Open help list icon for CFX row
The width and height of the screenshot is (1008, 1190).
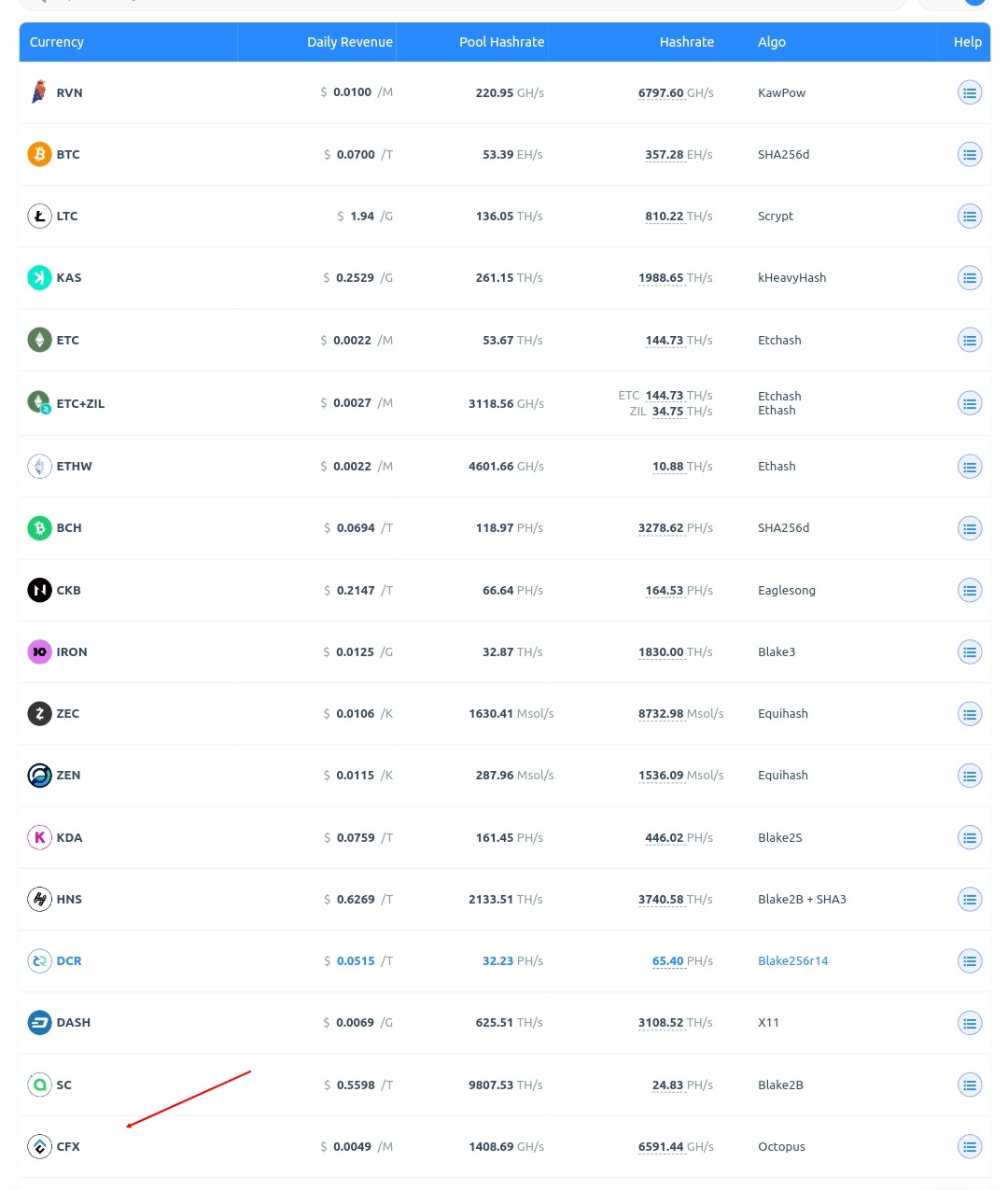(970, 1146)
